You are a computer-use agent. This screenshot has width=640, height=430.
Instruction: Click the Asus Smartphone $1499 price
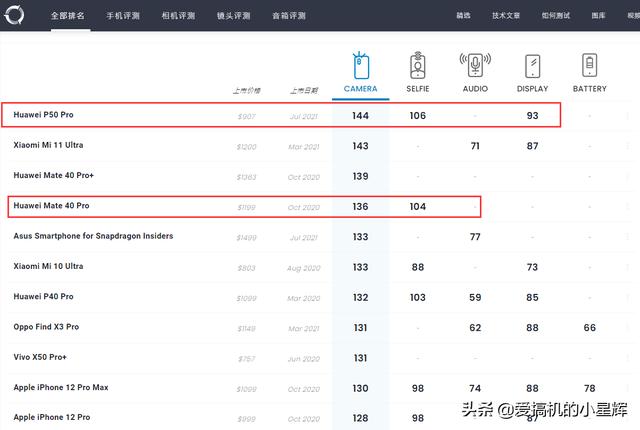tap(247, 238)
